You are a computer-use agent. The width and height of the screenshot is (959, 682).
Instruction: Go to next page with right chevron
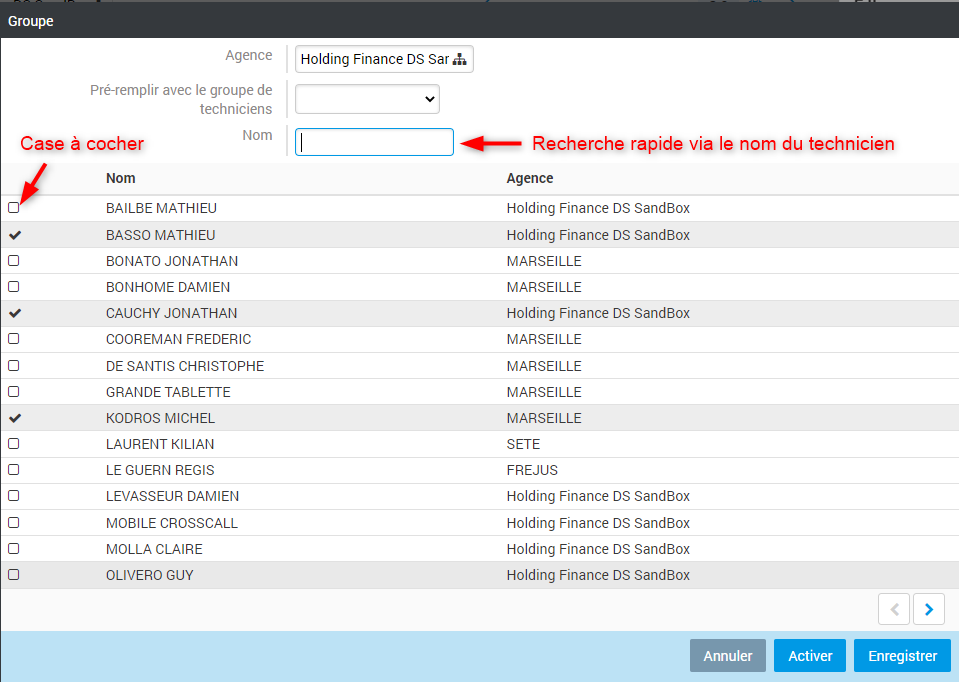point(929,608)
